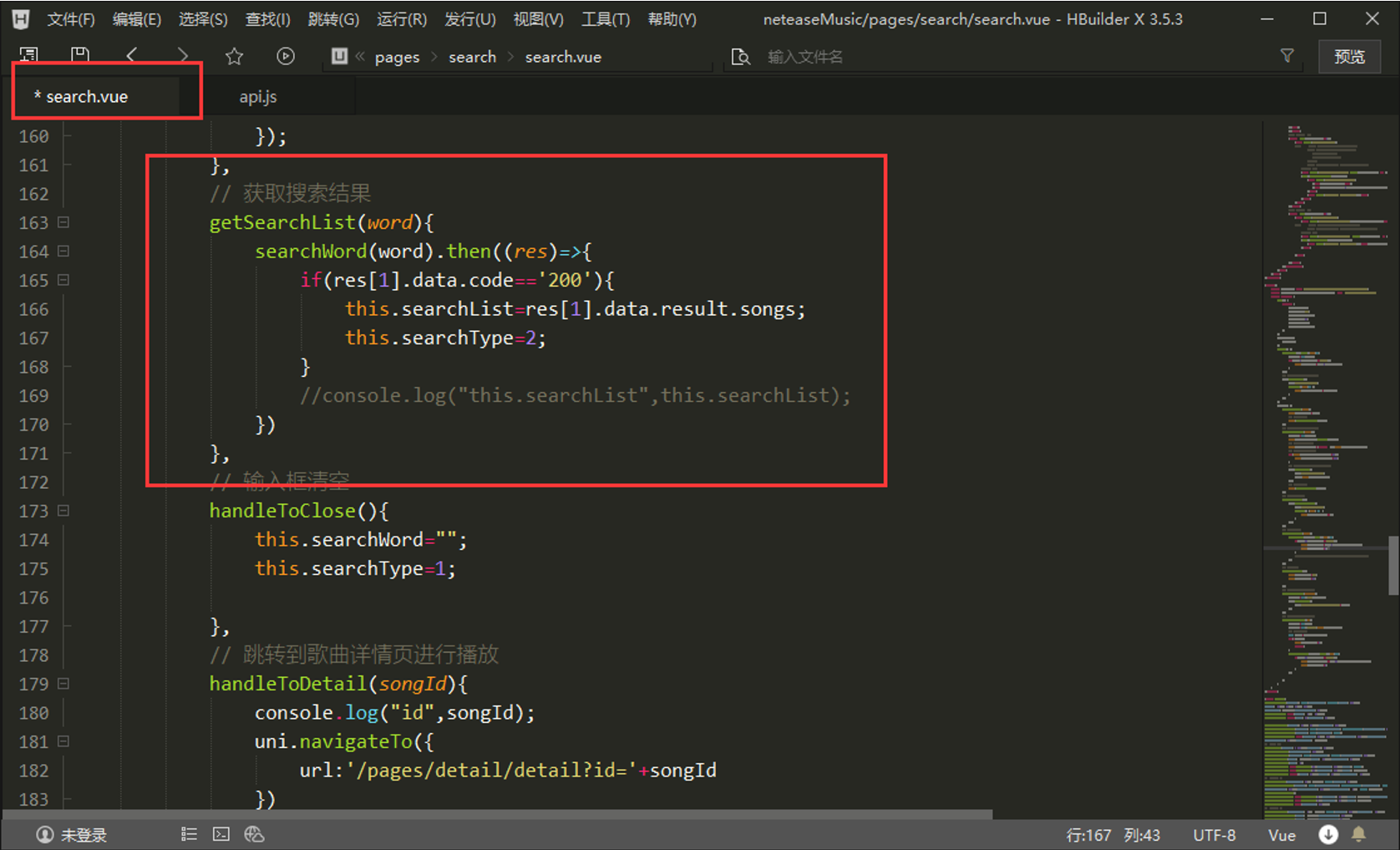Click the download arrow icon in status bar
Image resolution: width=1400 pixels, height=850 pixels.
pos(1328,834)
